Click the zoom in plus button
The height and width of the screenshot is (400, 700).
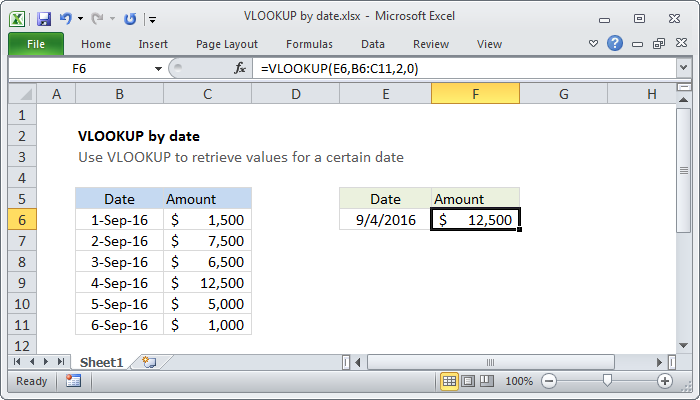tap(664, 381)
